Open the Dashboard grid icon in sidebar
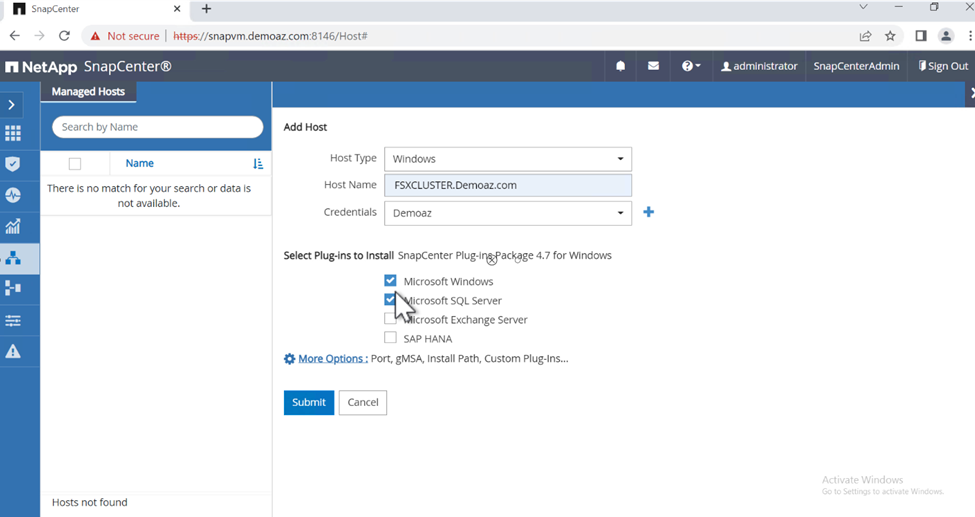Screen dimensions: 975x517 coord(13,133)
